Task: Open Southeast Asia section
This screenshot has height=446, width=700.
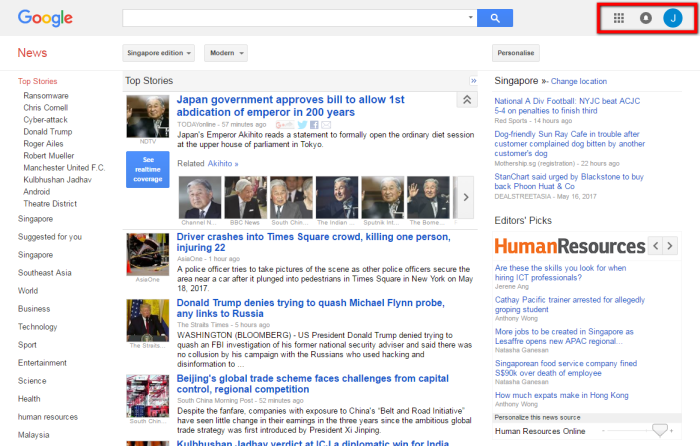Action: coord(45,273)
